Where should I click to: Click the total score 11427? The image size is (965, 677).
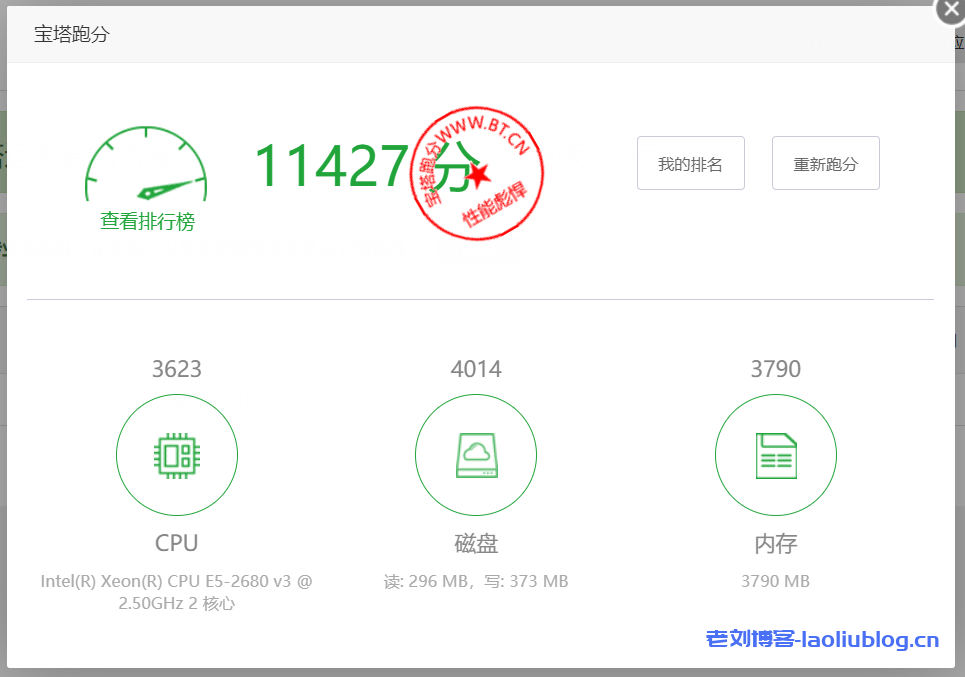tap(330, 166)
